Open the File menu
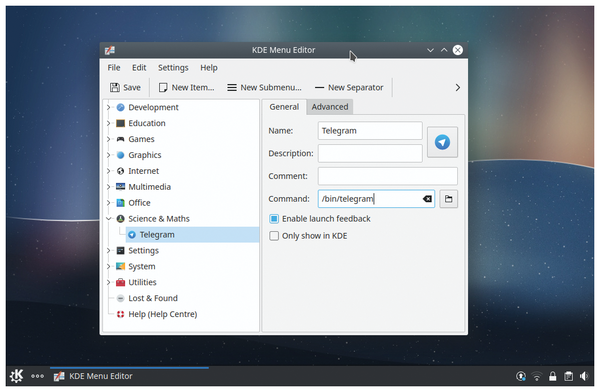 tap(114, 68)
